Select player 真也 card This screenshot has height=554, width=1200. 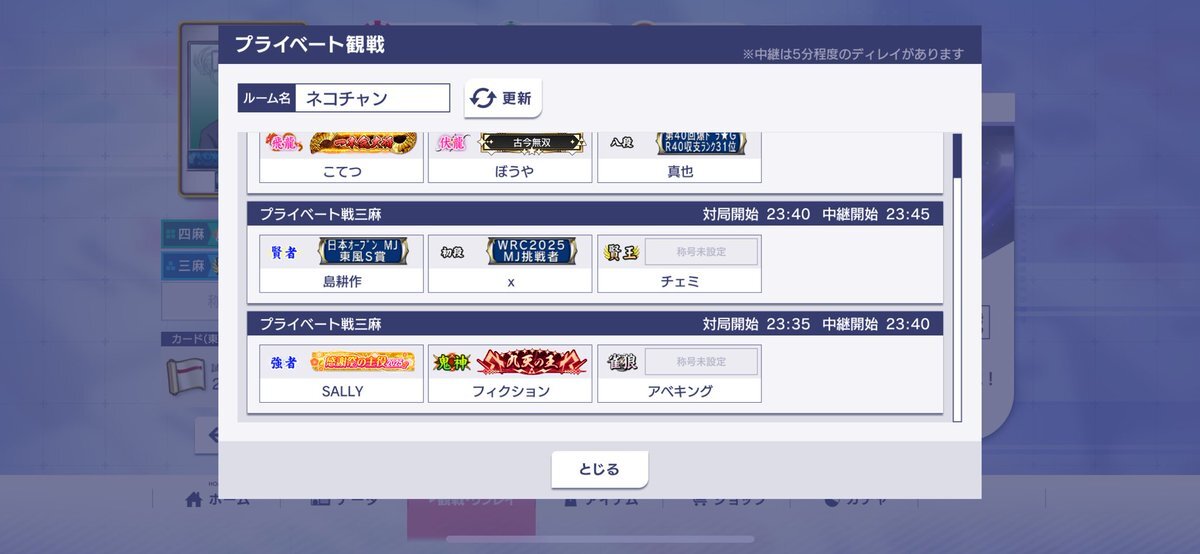coord(679,158)
